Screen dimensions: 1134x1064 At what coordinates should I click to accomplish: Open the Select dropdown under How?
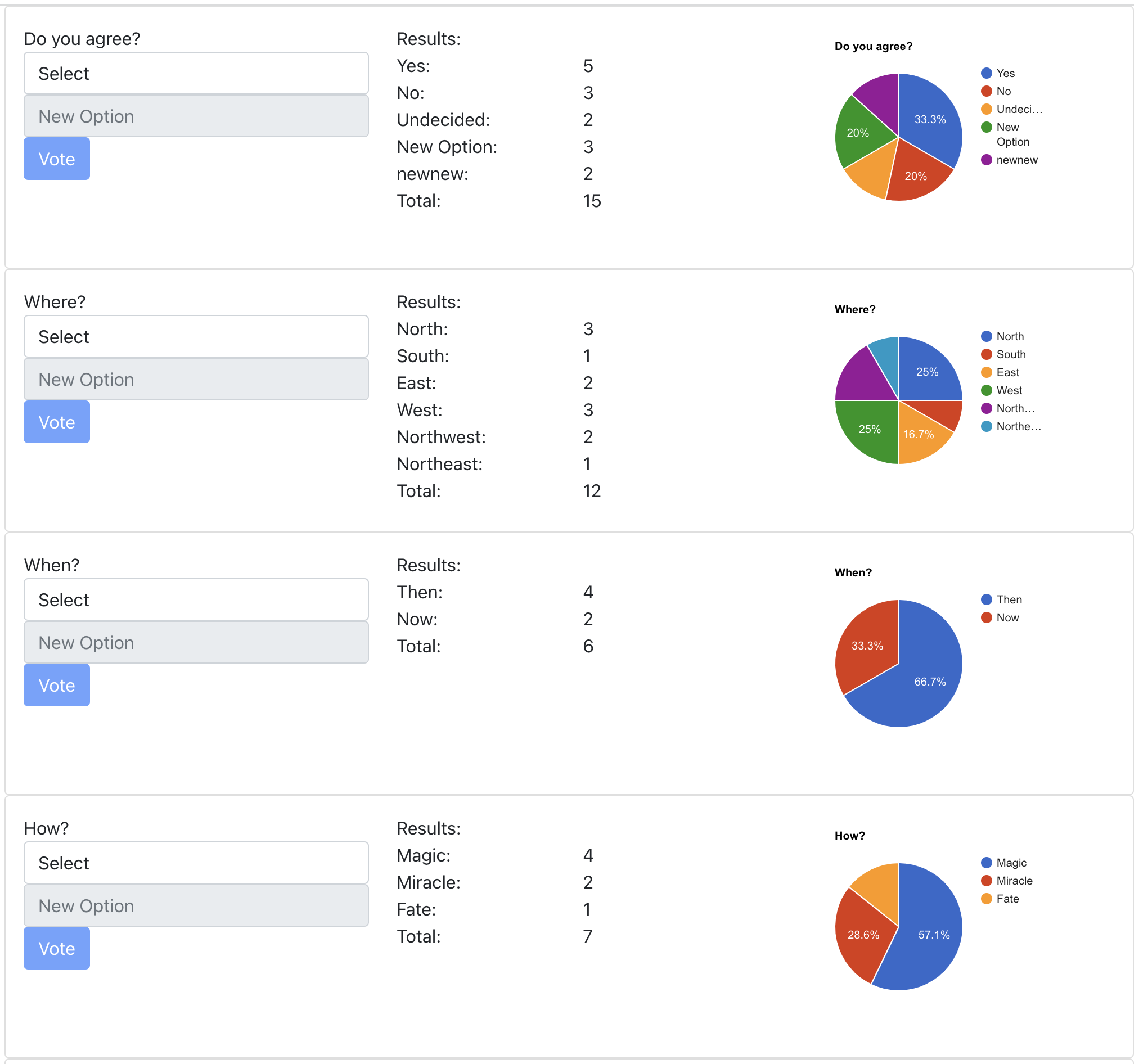pyautogui.click(x=196, y=863)
